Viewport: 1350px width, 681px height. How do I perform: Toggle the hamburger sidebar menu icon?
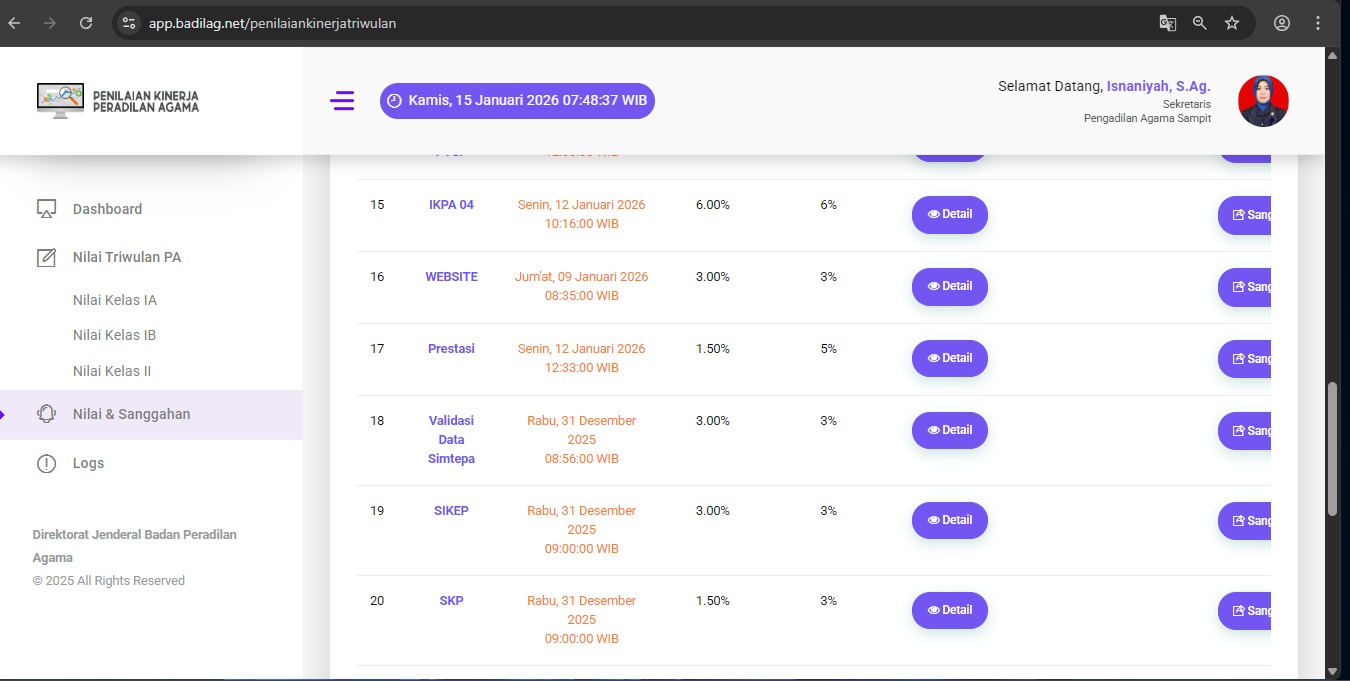click(342, 101)
